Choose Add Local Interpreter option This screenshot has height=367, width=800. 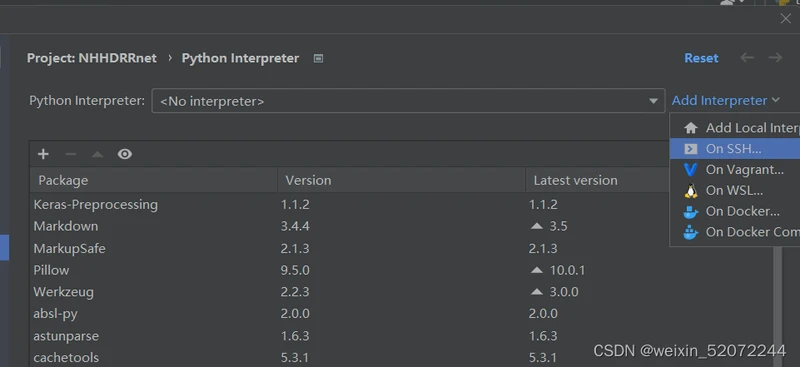tap(735, 128)
